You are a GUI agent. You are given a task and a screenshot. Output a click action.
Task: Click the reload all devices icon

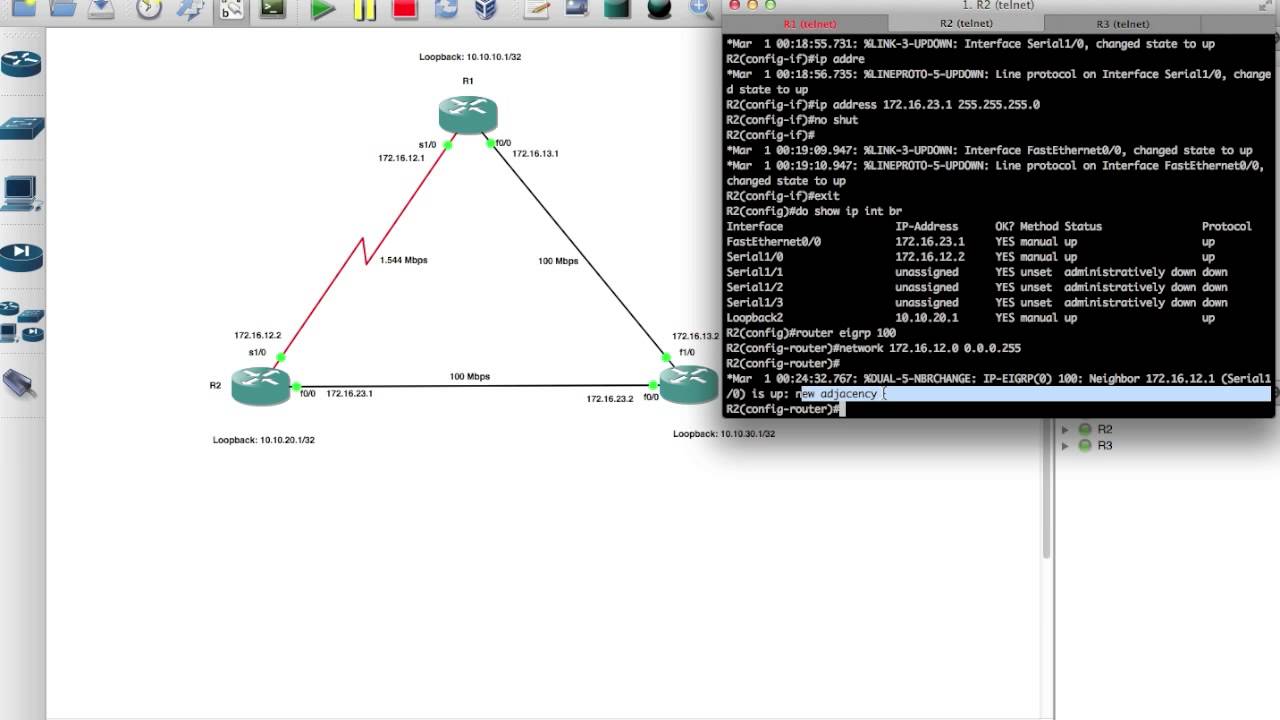click(x=445, y=9)
